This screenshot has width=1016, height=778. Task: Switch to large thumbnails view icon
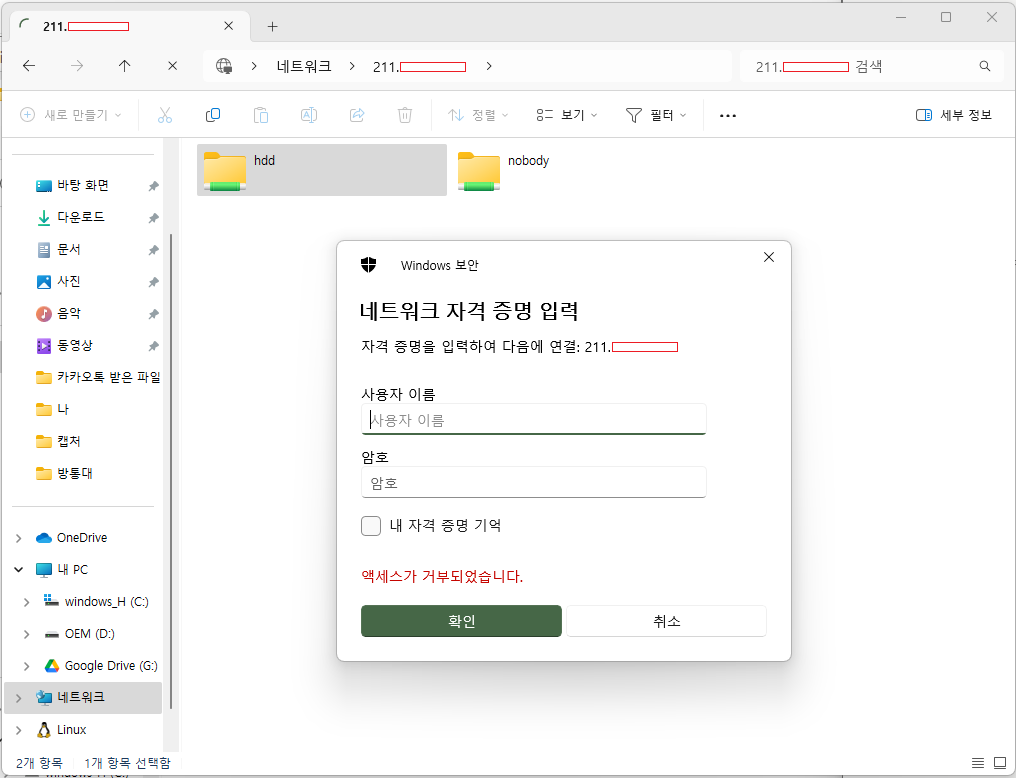tap(1000, 762)
